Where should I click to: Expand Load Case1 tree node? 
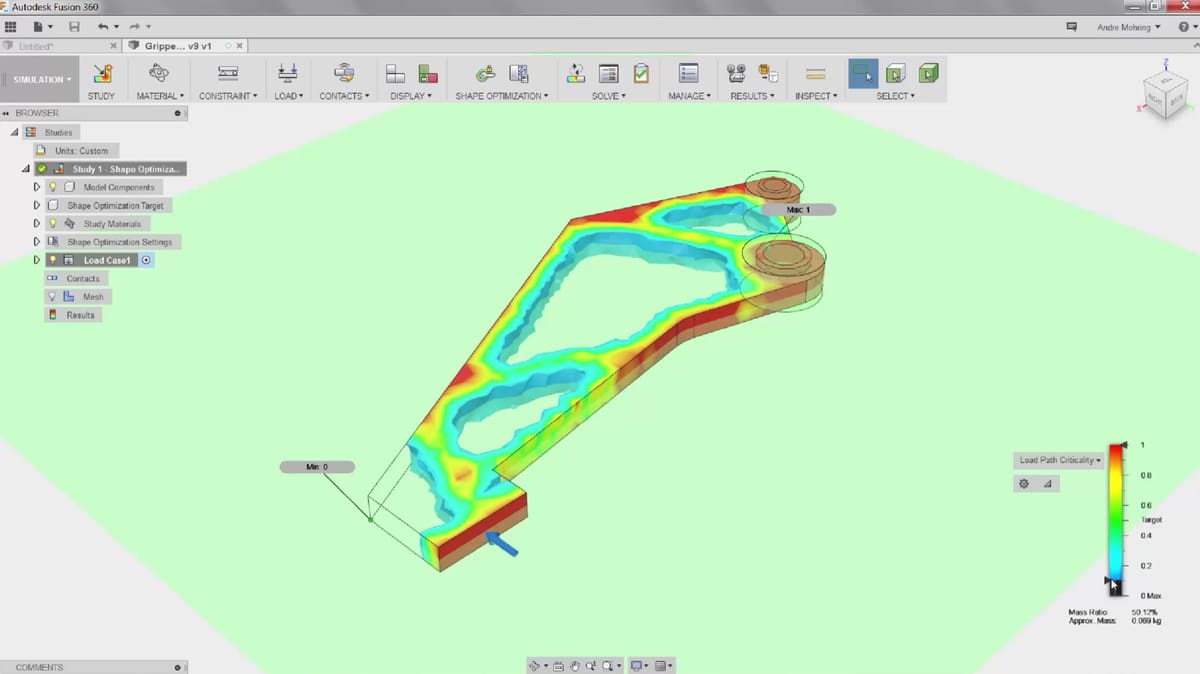coord(37,260)
